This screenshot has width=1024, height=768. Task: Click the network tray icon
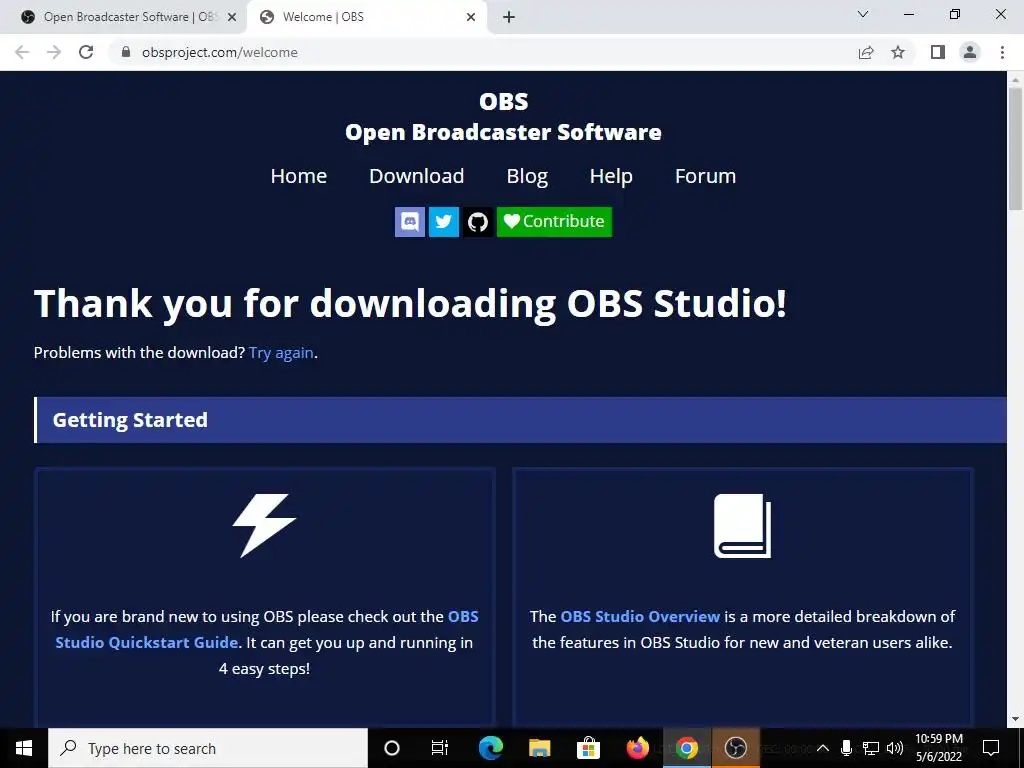point(871,748)
